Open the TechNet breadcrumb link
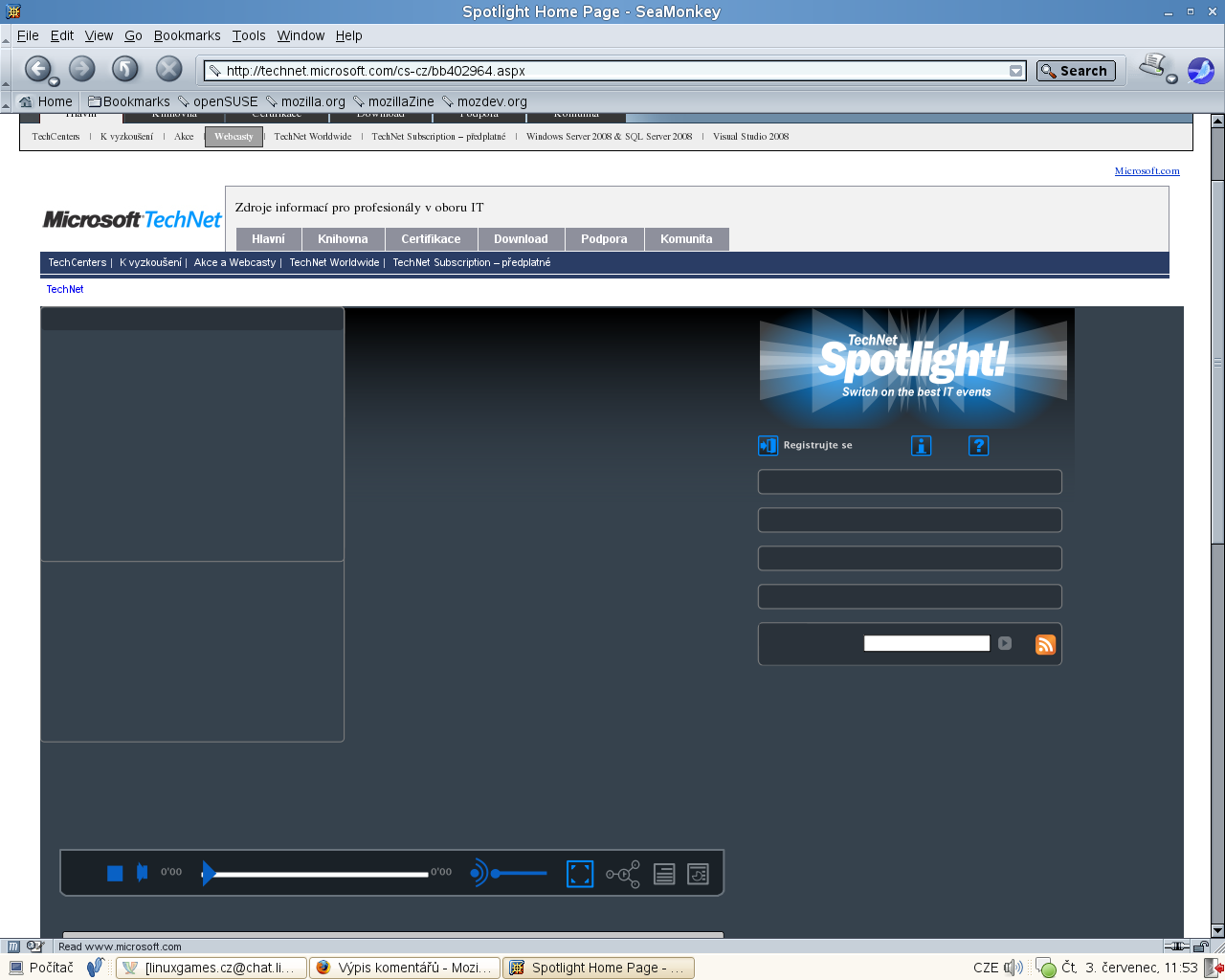 click(x=65, y=289)
